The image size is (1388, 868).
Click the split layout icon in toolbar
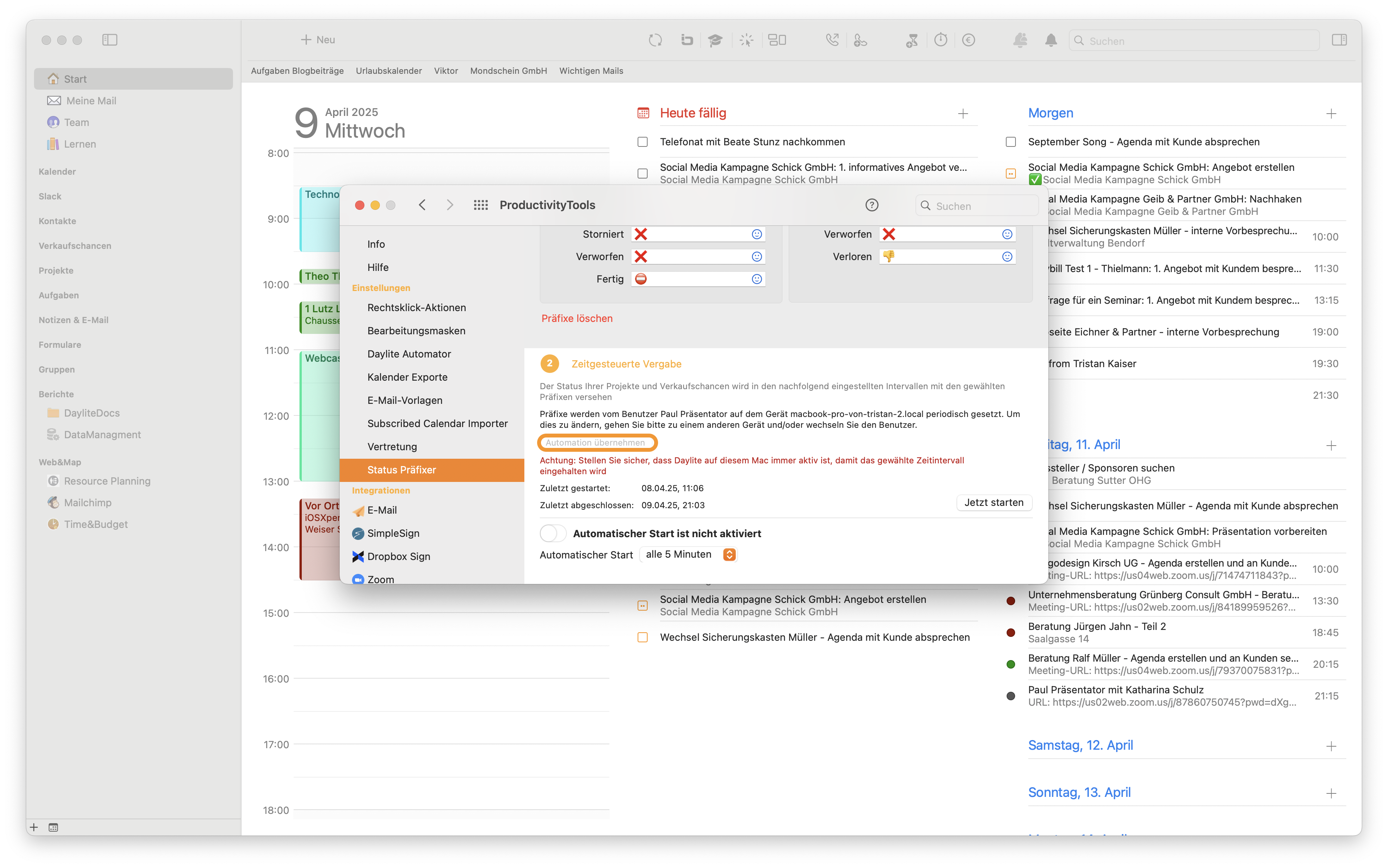tap(777, 40)
